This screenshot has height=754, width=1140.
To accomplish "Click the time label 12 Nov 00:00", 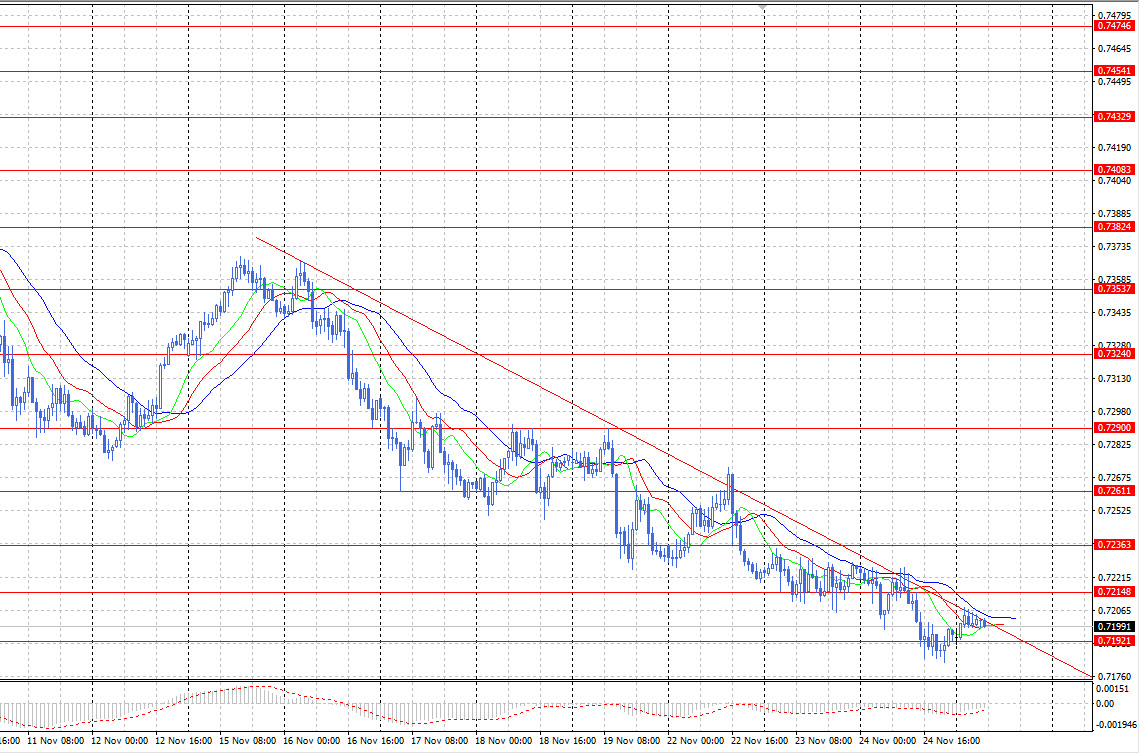I will click(x=119, y=741).
